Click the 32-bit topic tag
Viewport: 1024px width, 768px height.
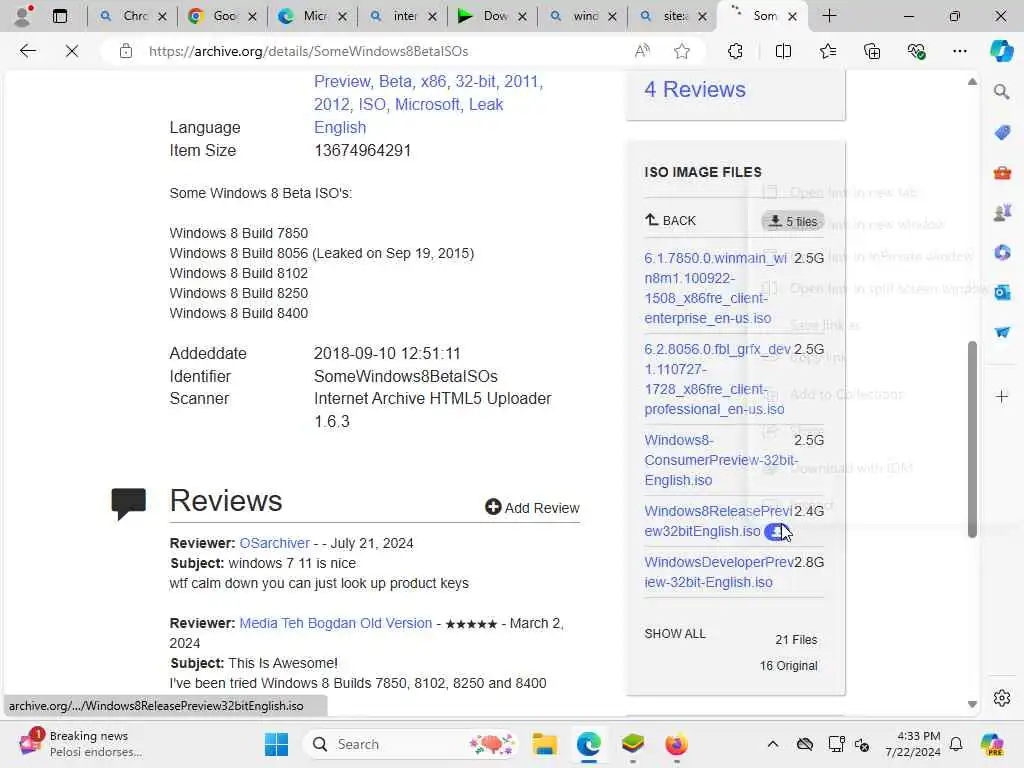(475, 82)
